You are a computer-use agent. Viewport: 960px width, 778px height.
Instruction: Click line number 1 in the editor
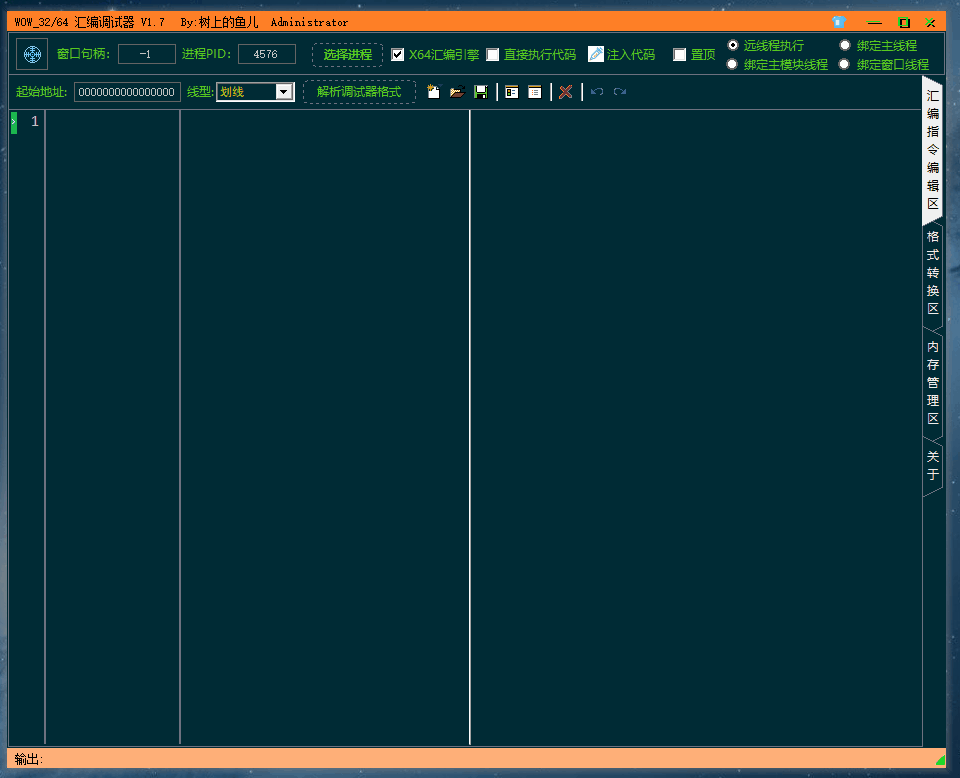pyautogui.click(x=35, y=122)
